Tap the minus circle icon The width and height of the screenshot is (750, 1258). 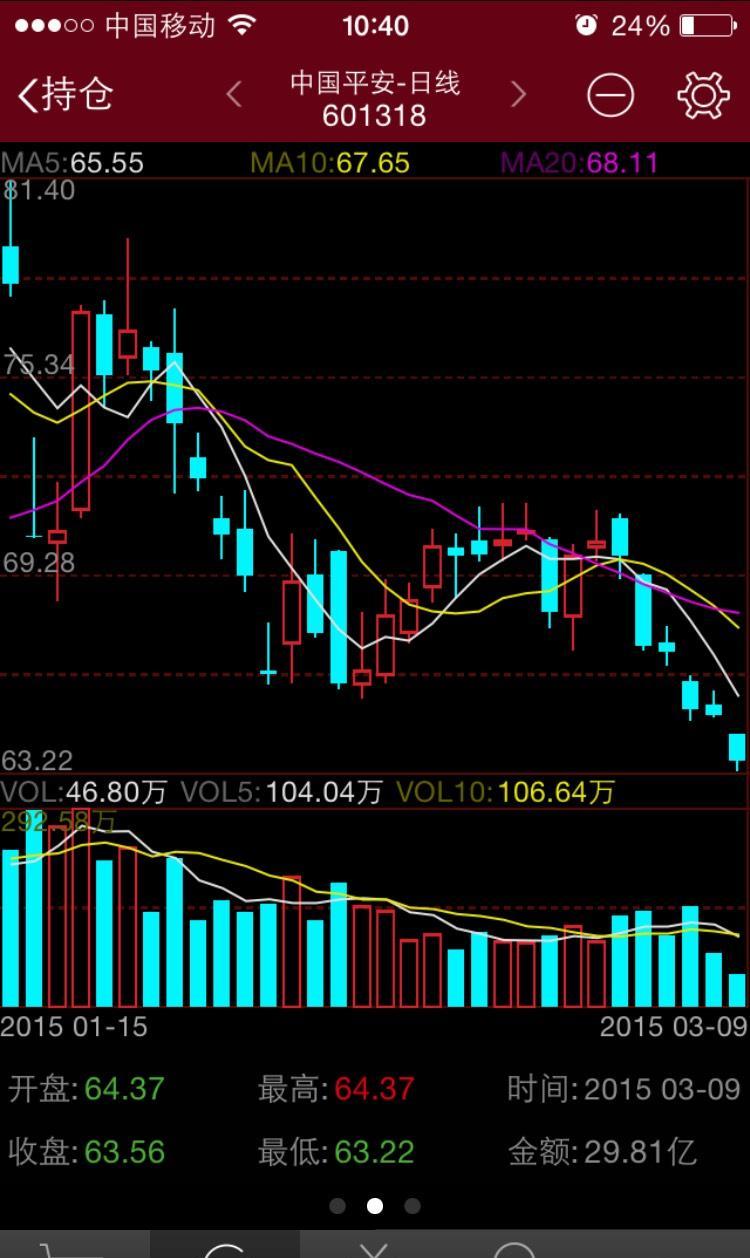coord(610,95)
